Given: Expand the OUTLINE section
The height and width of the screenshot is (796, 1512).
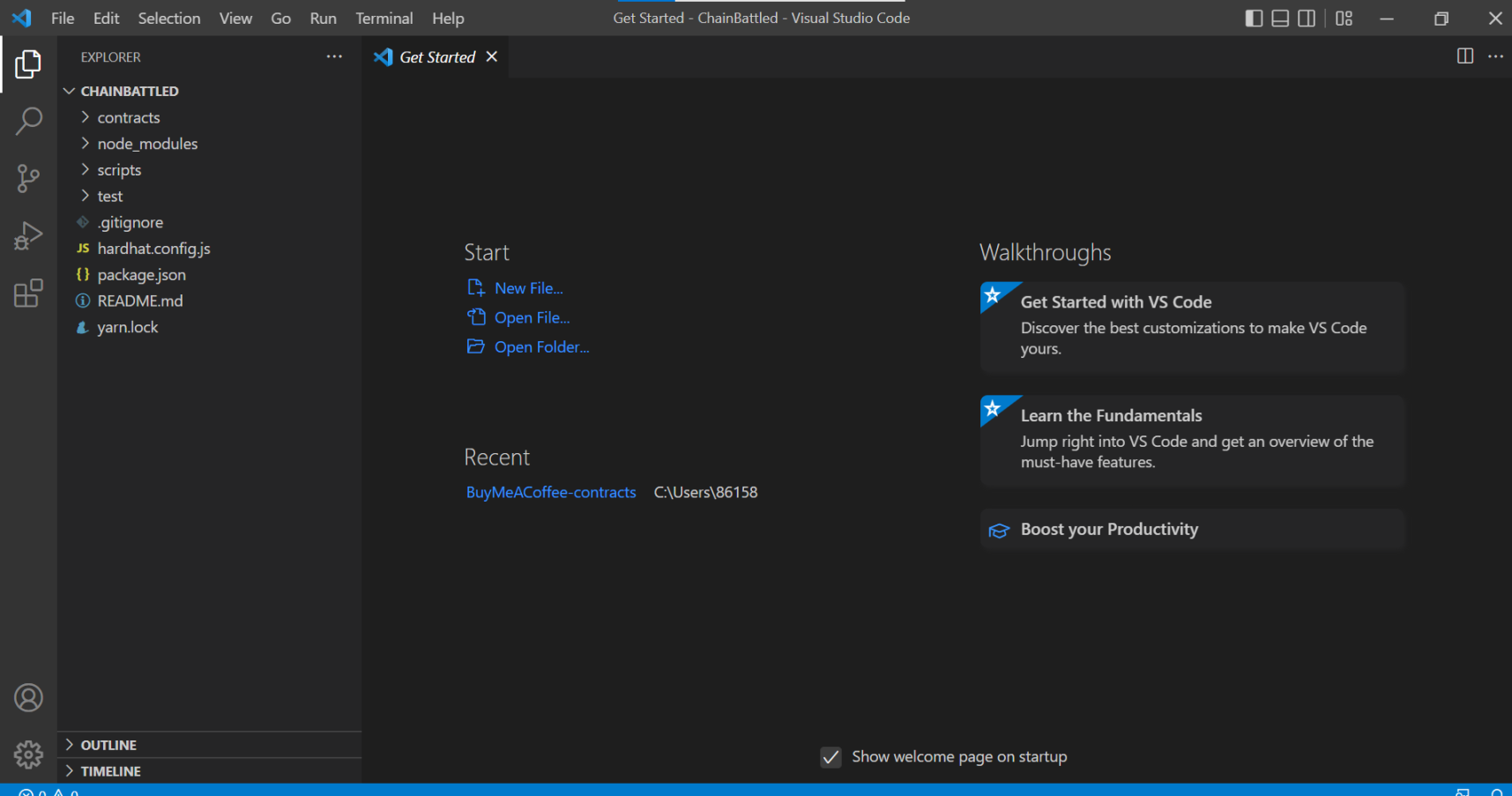Looking at the screenshot, I should (108, 745).
